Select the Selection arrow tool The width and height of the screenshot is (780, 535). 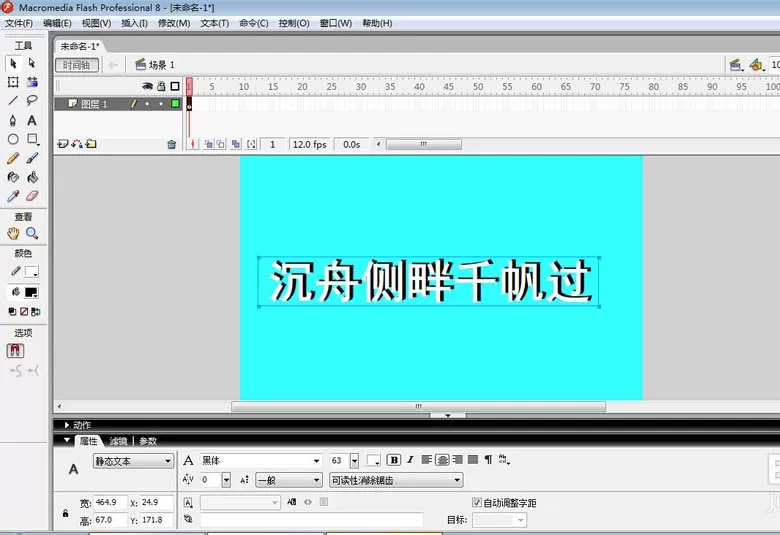13,64
